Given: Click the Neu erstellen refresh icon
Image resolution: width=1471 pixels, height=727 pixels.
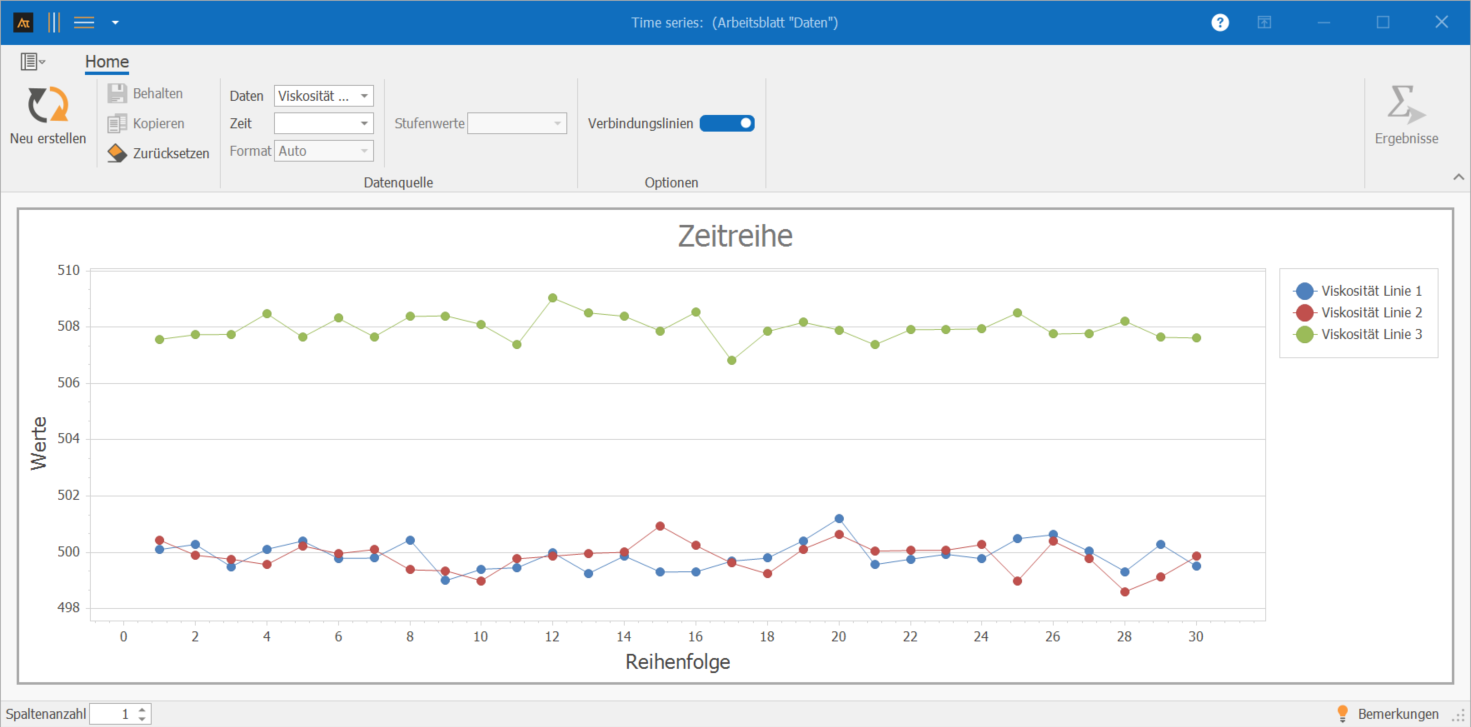Looking at the screenshot, I should (47, 105).
